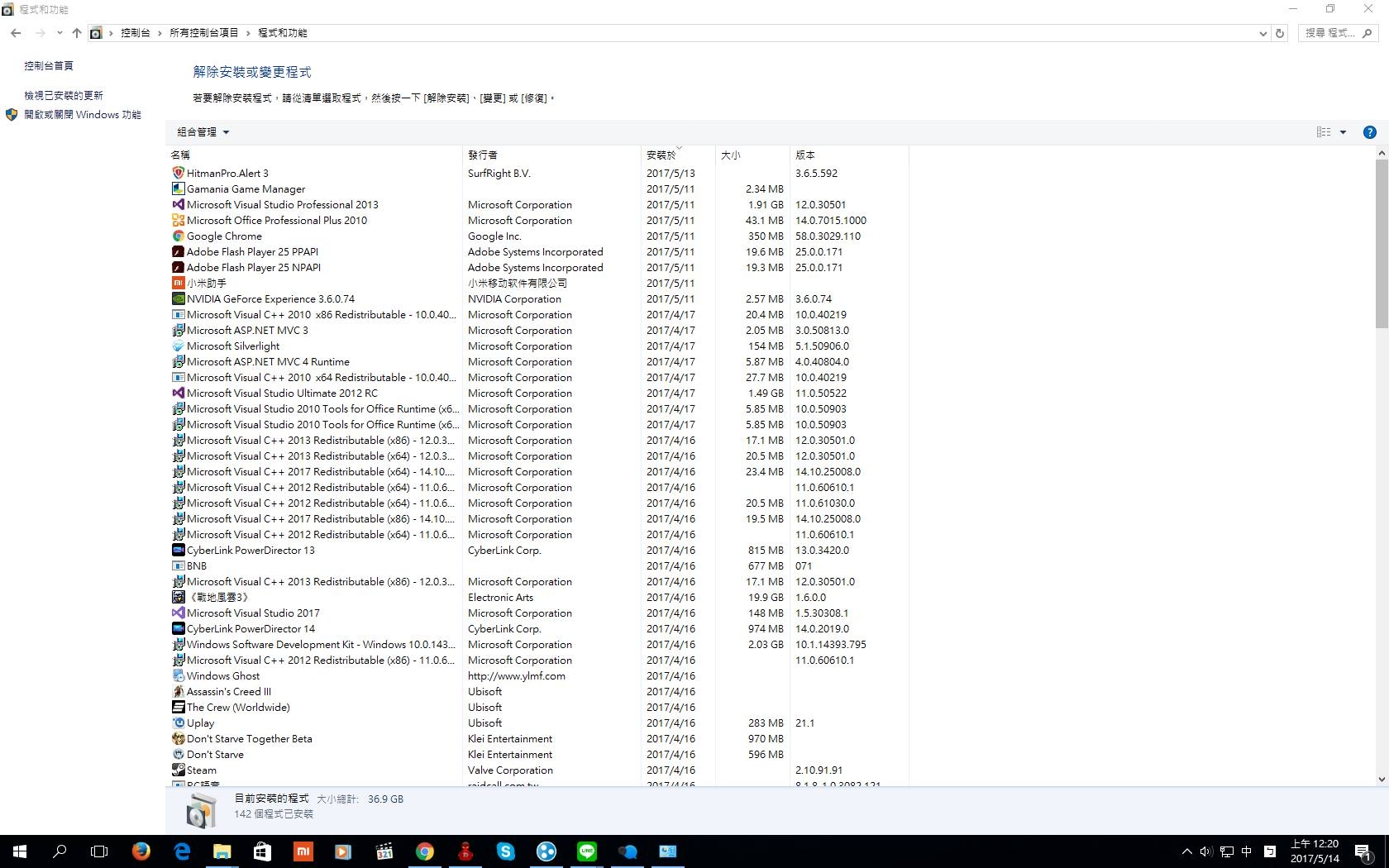Click the scrollbar down arrow
This screenshot has height=868, width=1389.
pyautogui.click(x=1382, y=779)
